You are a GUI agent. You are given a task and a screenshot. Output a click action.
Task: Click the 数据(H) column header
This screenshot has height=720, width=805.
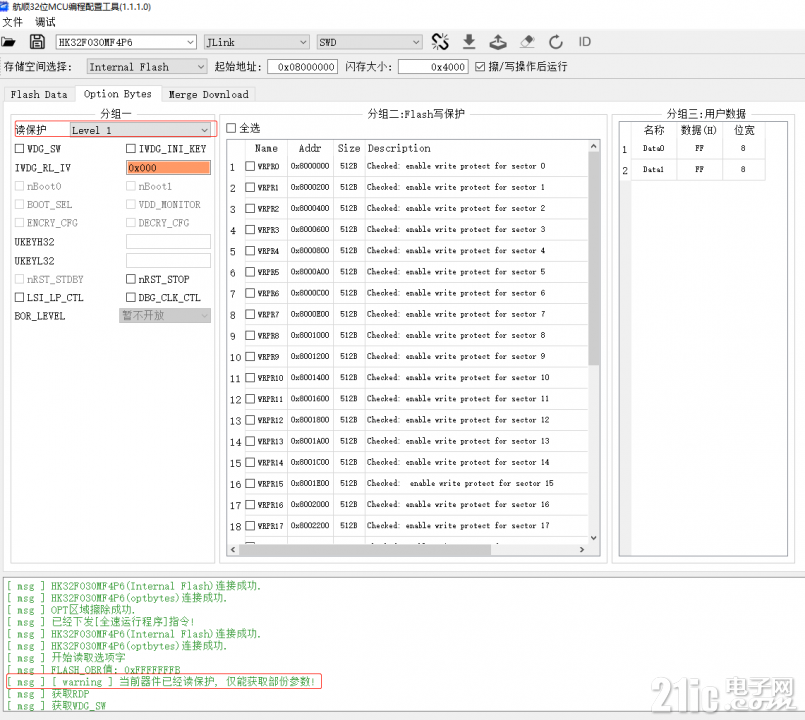click(x=699, y=130)
